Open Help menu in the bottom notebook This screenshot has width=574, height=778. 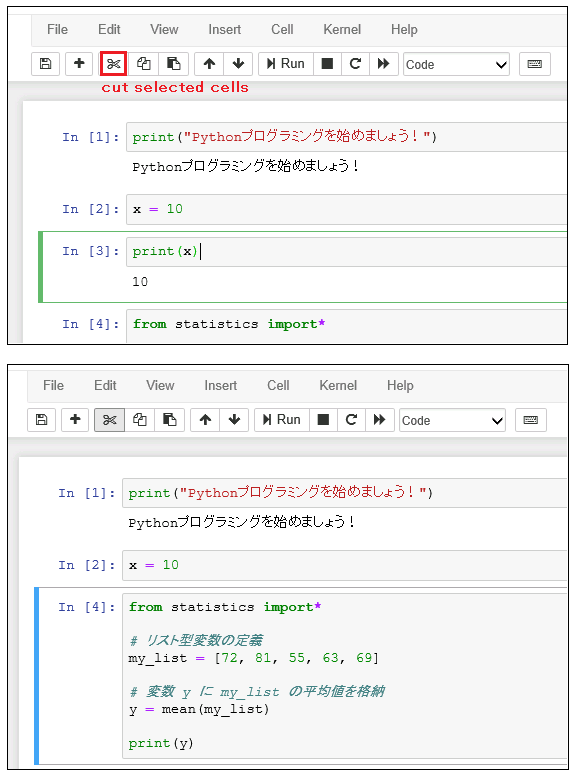click(400, 386)
